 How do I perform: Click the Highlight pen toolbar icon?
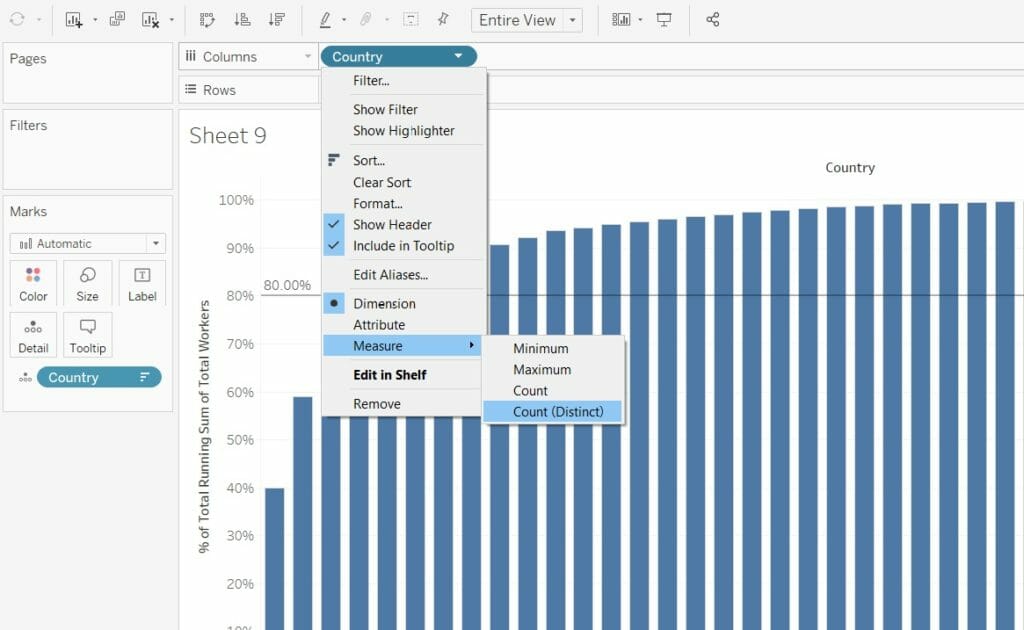pyautogui.click(x=325, y=20)
